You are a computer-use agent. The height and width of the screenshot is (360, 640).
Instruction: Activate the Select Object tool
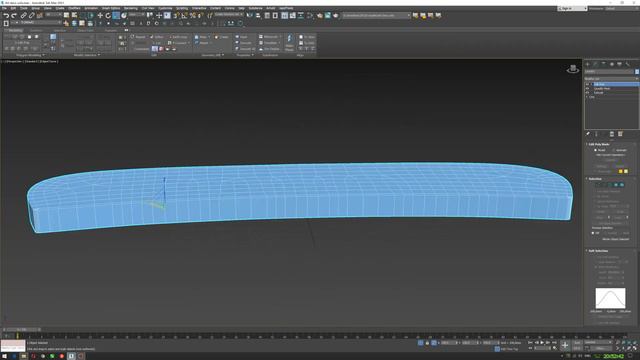[x=66, y=16]
